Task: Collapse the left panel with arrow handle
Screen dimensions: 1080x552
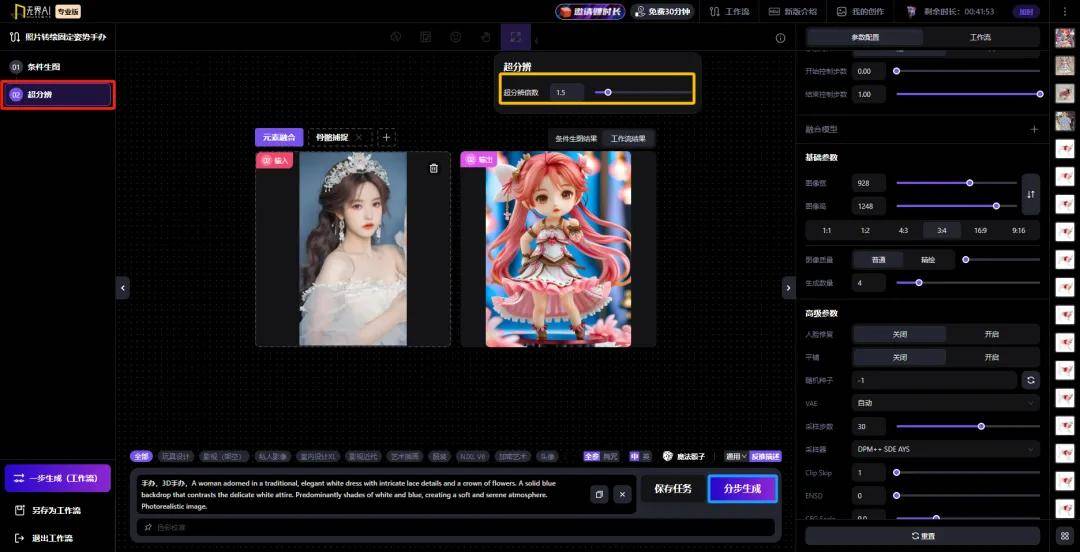Action: (123, 287)
